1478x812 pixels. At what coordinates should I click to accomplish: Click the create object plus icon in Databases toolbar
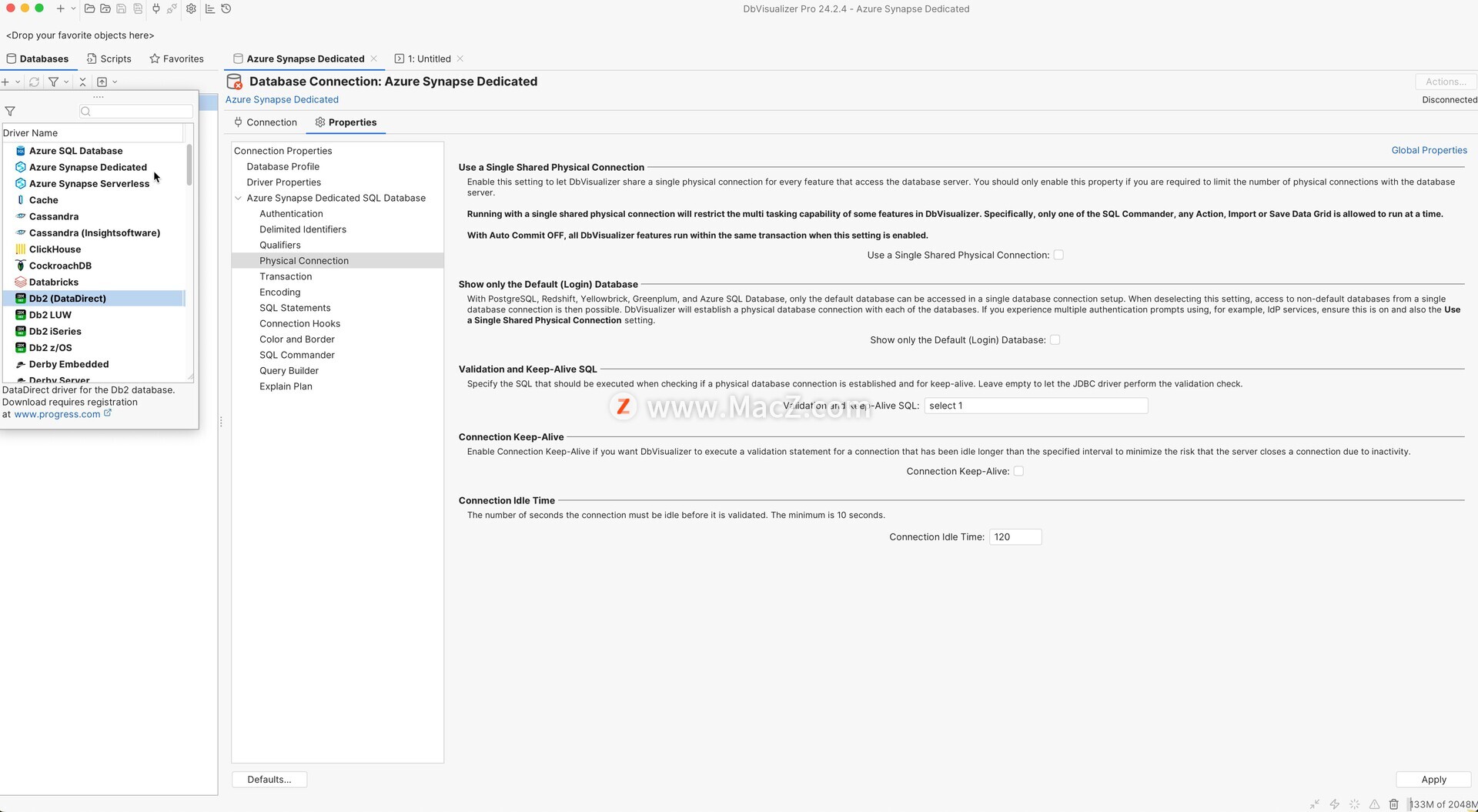click(5, 82)
